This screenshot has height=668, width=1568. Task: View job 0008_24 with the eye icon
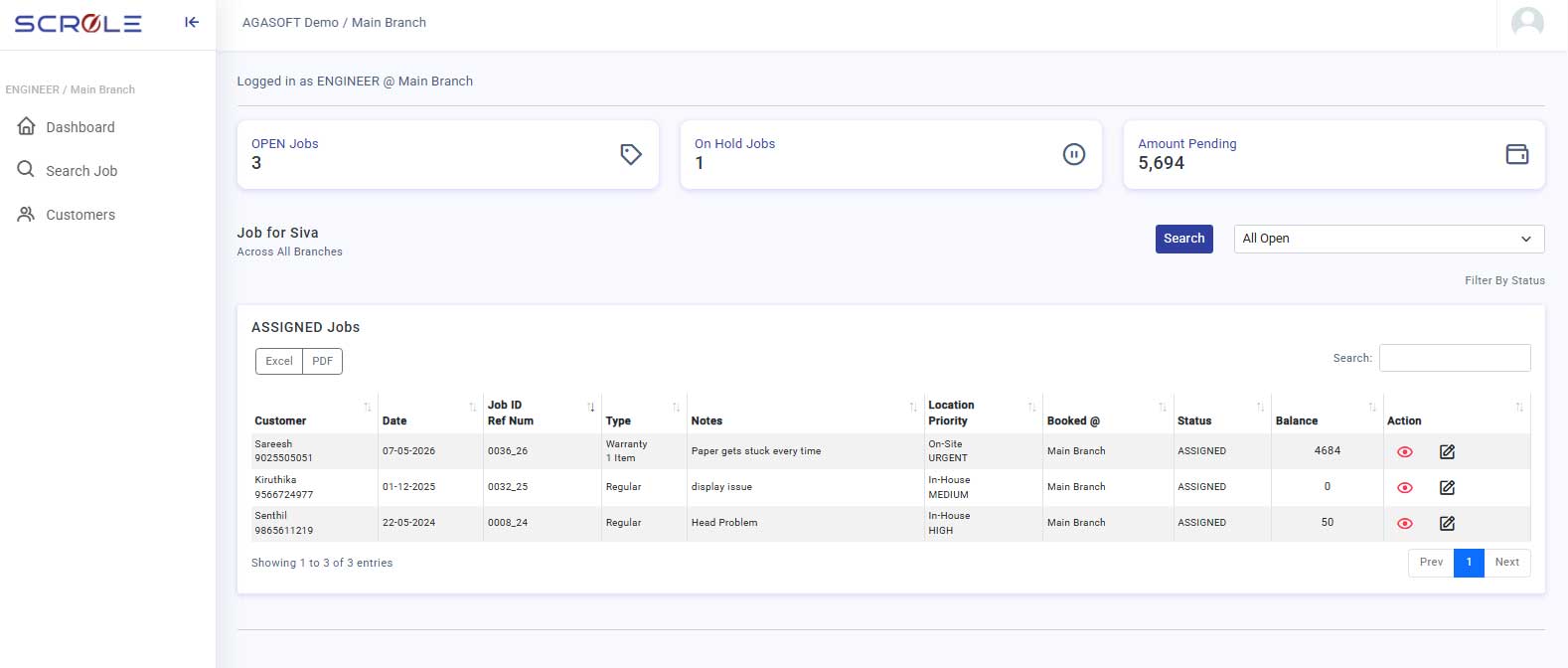coord(1405,523)
